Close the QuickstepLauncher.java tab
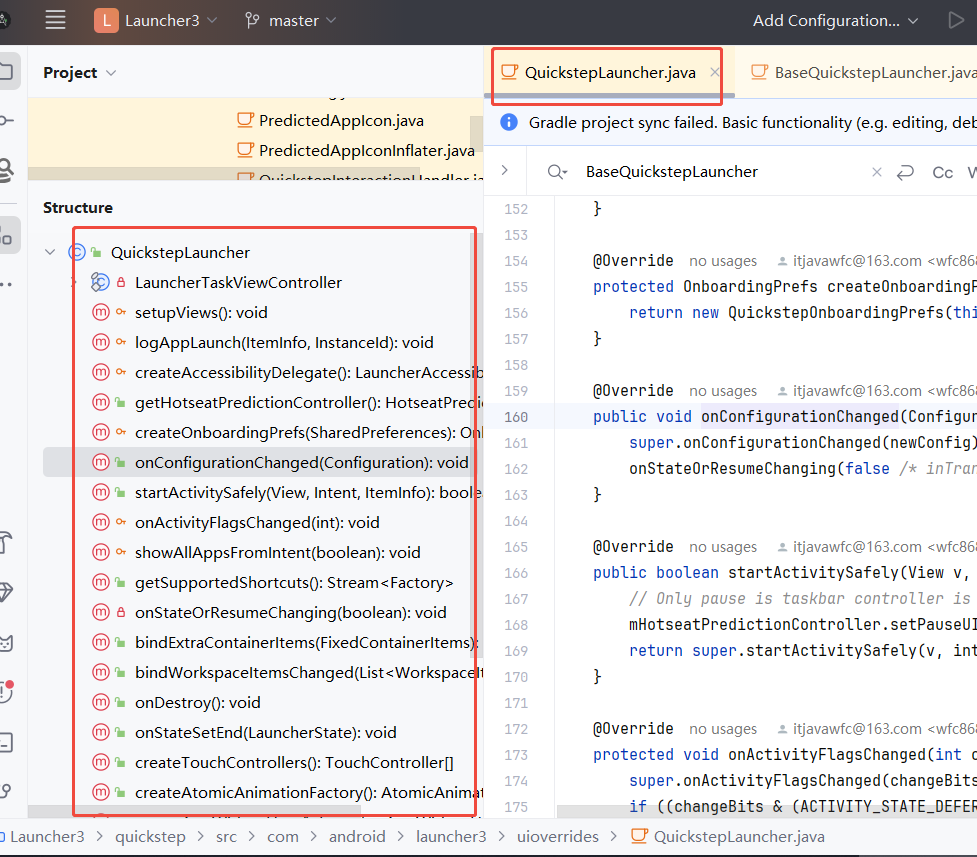Viewport: 977px width, 857px height. coord(714,72)
